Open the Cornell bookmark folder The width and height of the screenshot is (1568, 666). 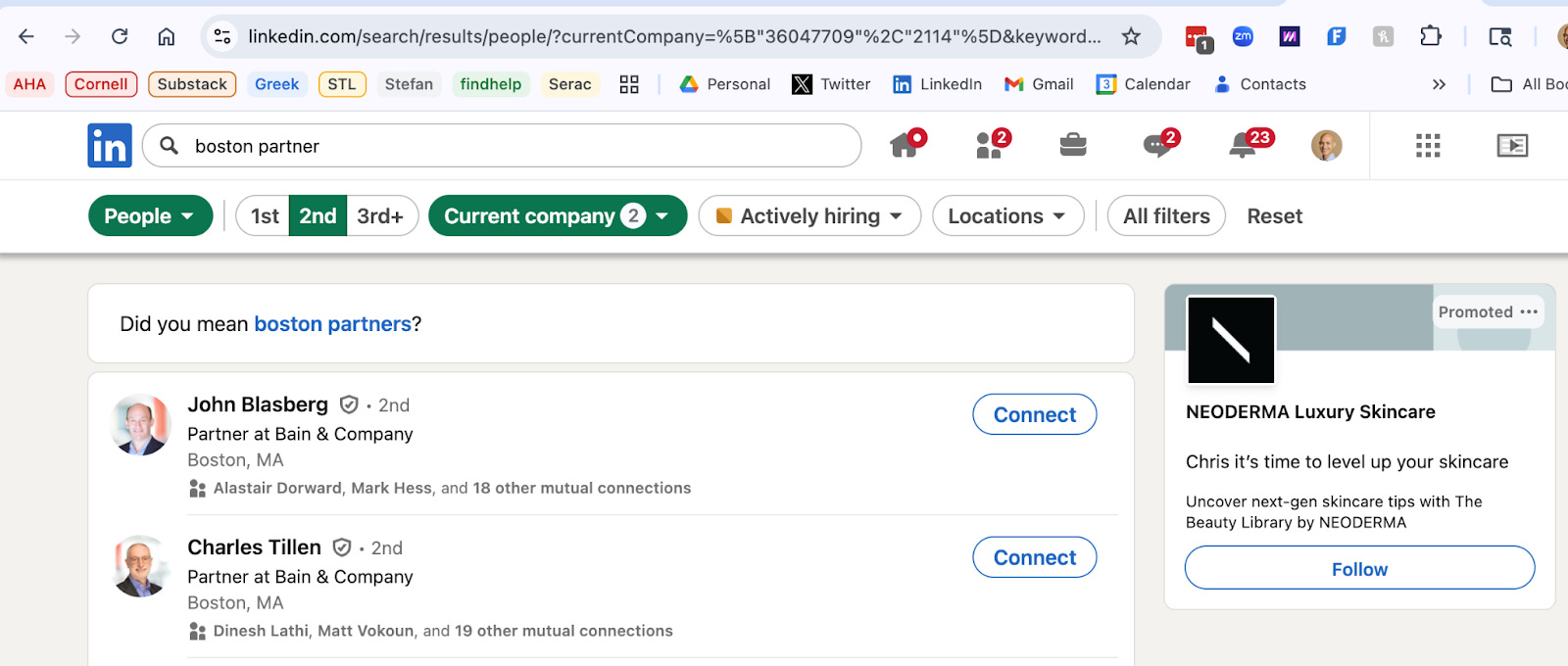point(101,84)
